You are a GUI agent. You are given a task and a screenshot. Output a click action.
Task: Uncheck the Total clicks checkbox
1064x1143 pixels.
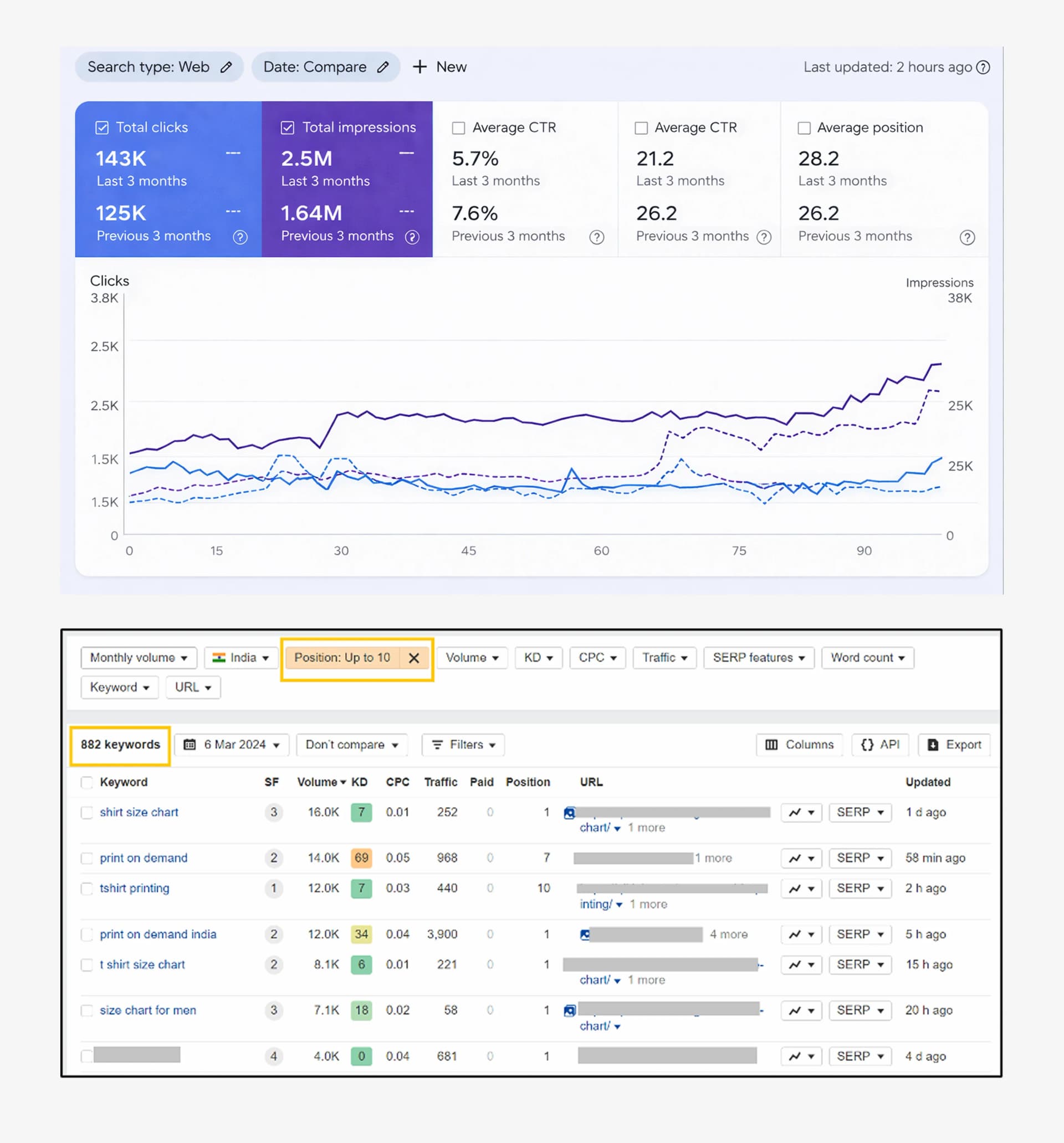(102, 127)
